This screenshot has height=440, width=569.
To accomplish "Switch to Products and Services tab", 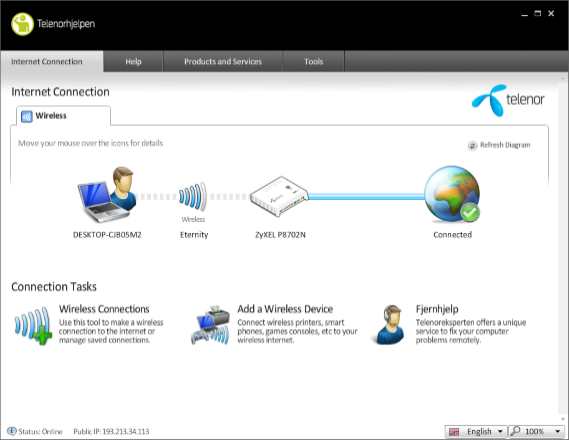I will click(x=222, y=61).
